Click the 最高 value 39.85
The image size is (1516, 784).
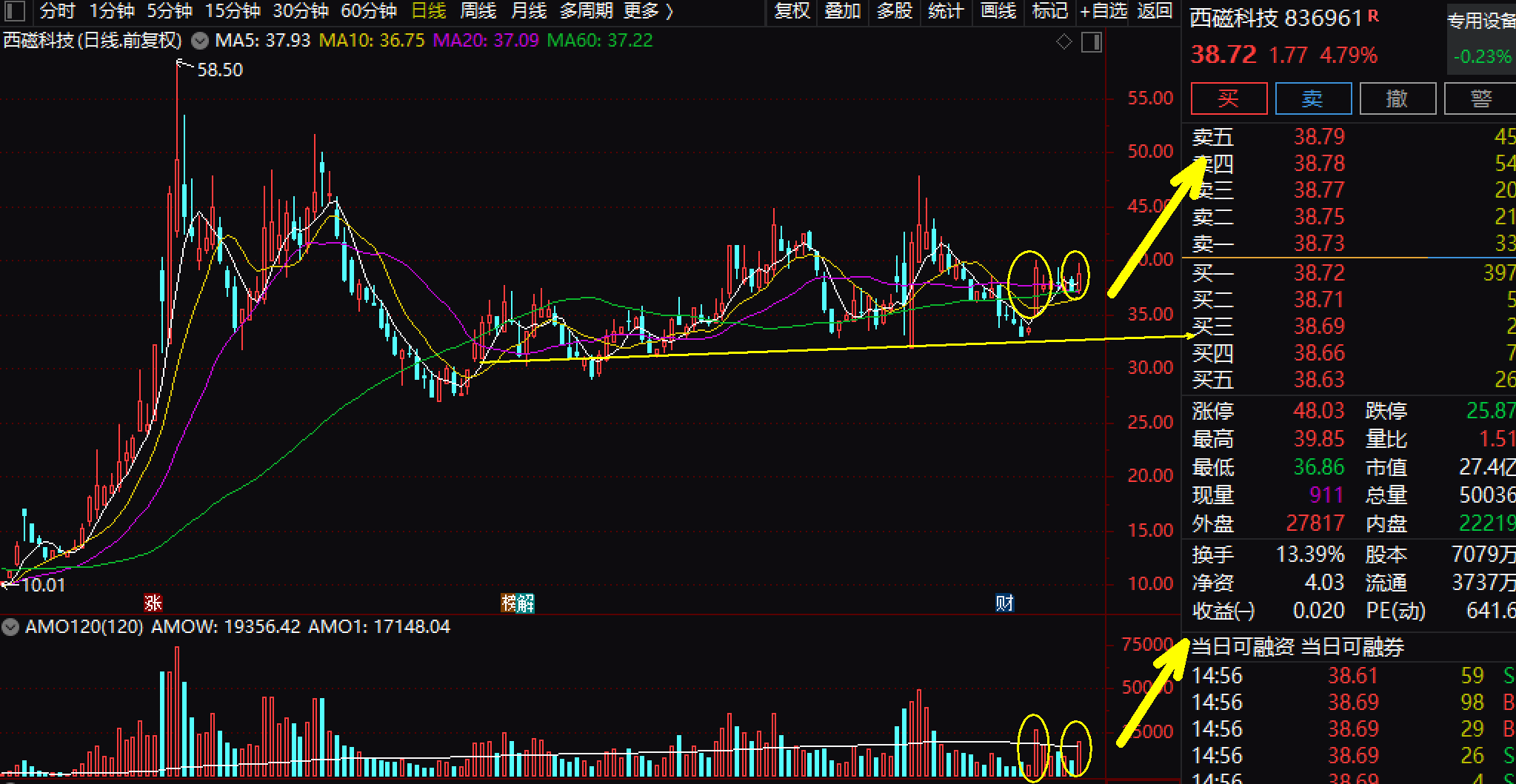1319,439
